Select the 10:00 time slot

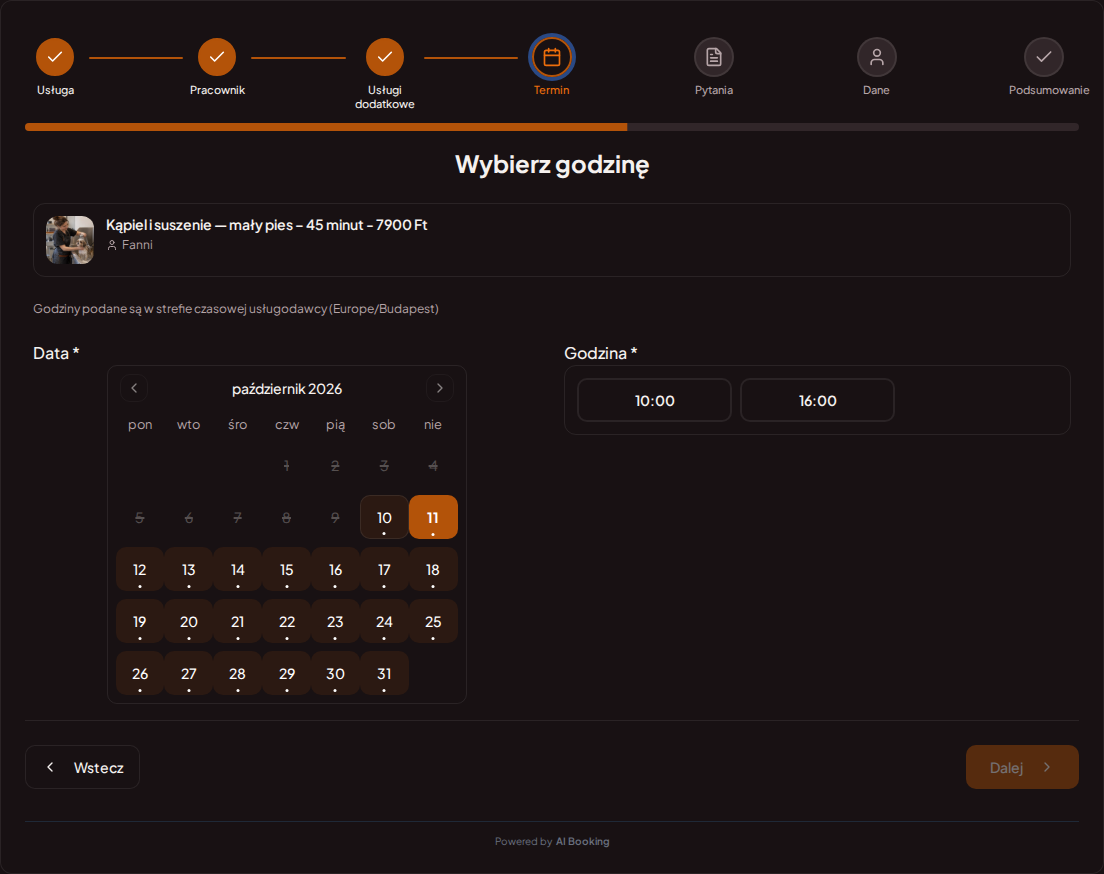654,400
